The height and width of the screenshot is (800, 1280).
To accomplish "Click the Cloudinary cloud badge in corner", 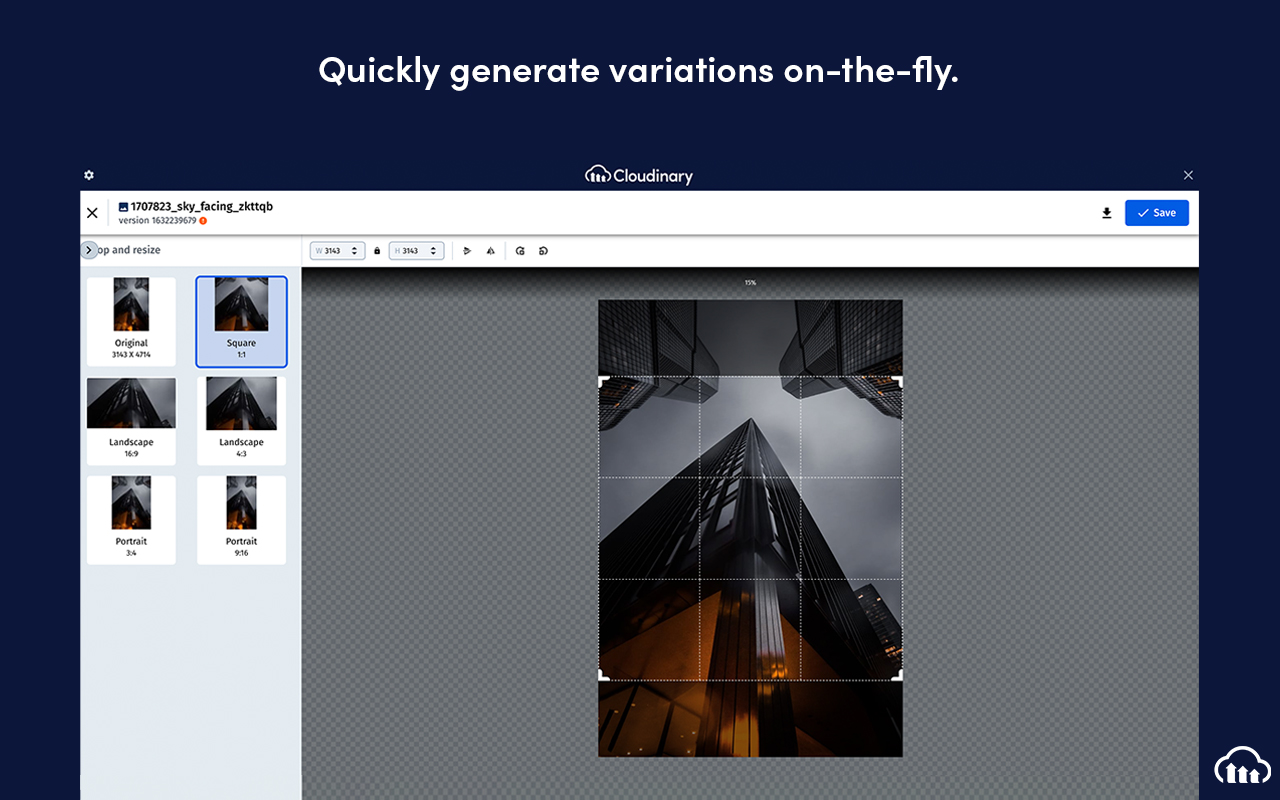I will 1243,765.
